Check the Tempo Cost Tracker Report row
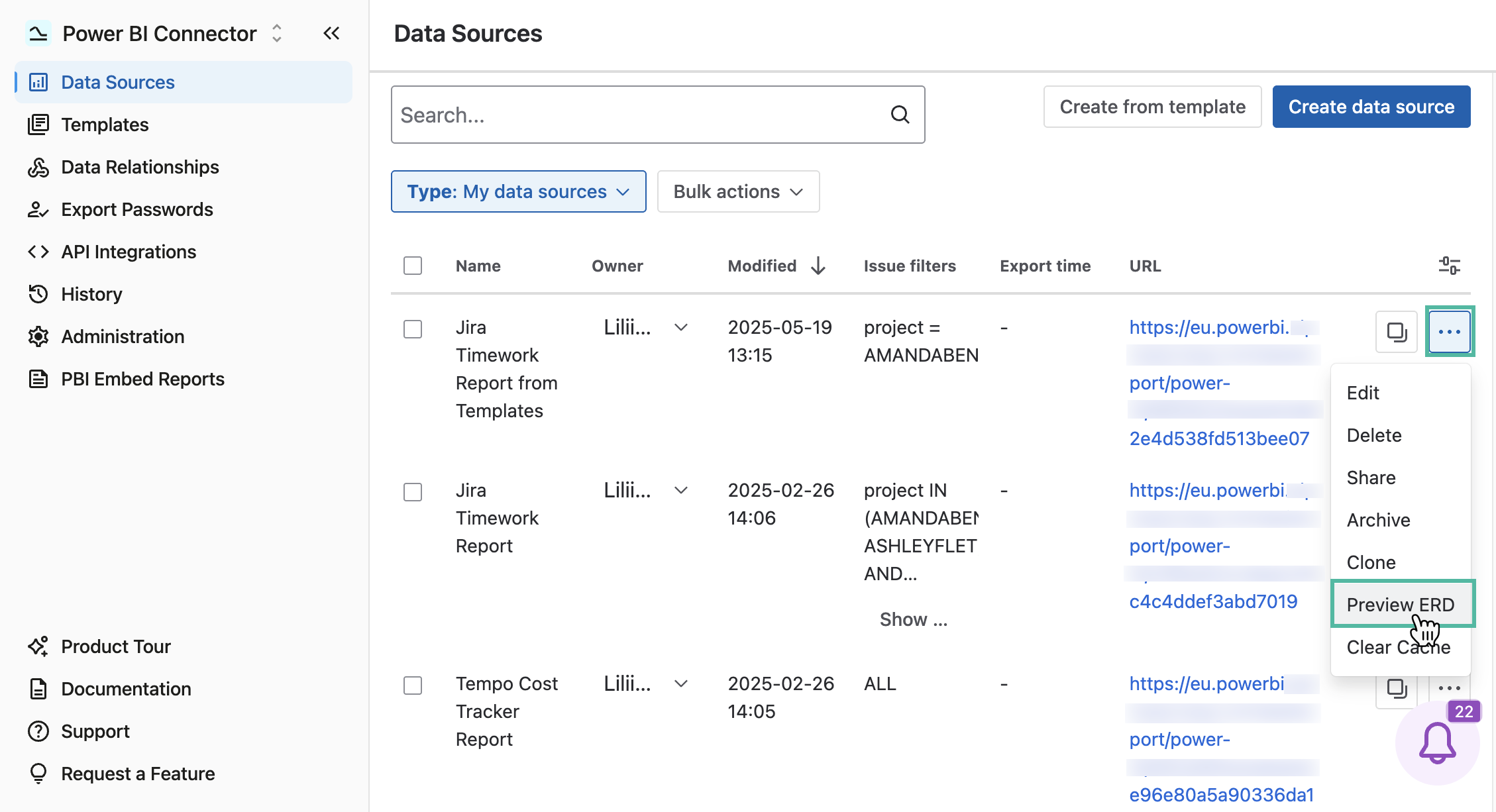 pyautogui.click(x=413, y=685)
